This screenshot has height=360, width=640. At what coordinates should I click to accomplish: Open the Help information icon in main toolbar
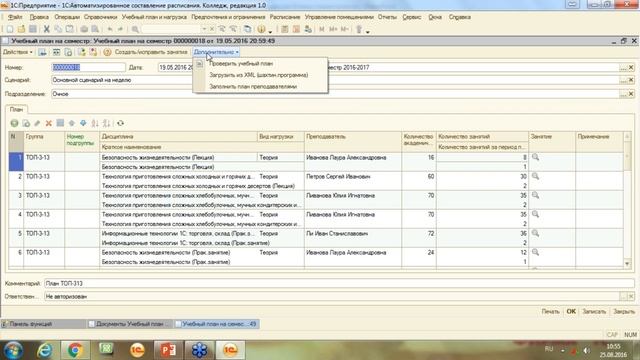pyautogui.click(x=261, y=29)
